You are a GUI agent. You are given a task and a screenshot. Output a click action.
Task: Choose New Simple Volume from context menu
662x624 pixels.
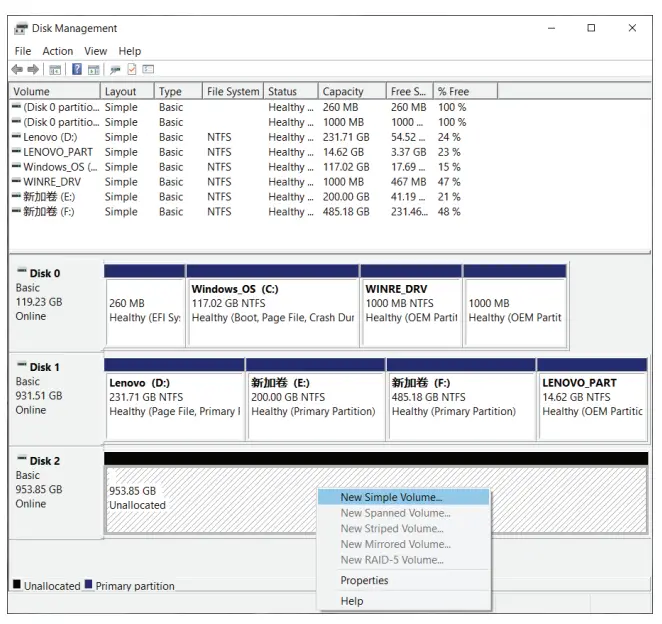tap(391, 497)
